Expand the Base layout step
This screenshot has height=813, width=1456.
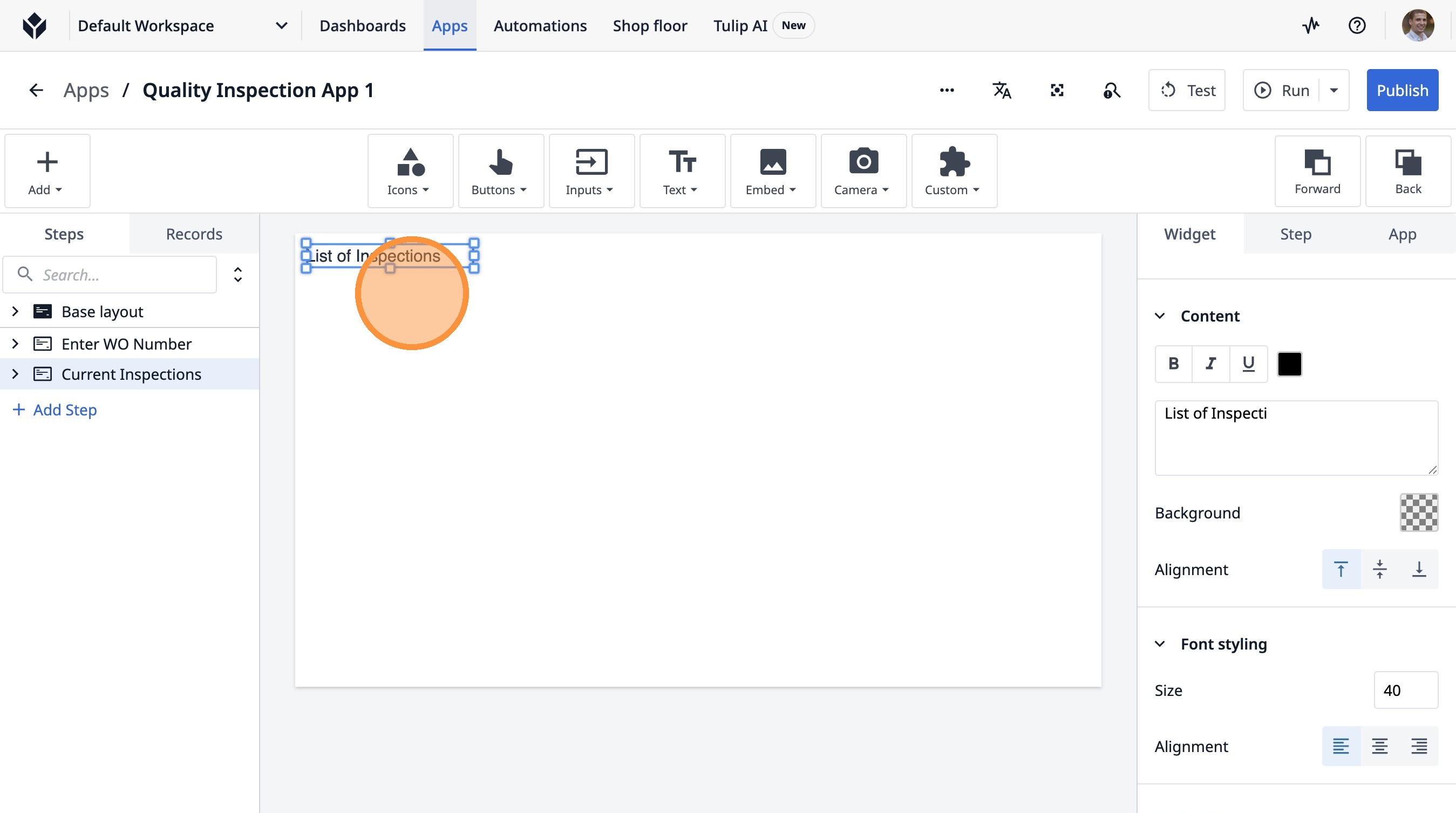pos(15,311)
